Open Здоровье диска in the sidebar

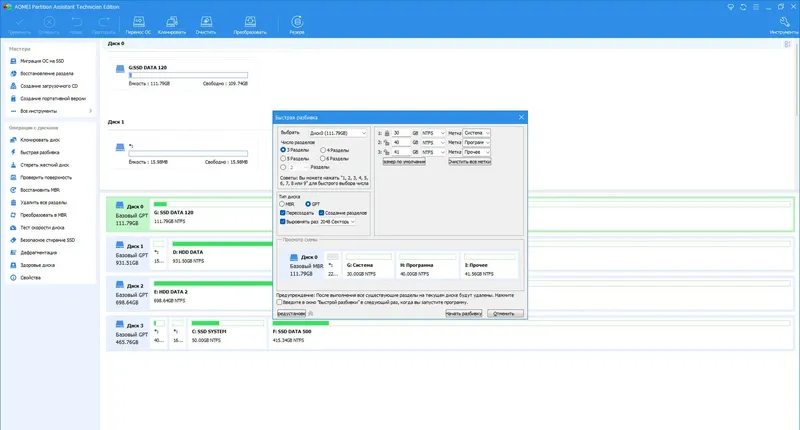[37, 265]
